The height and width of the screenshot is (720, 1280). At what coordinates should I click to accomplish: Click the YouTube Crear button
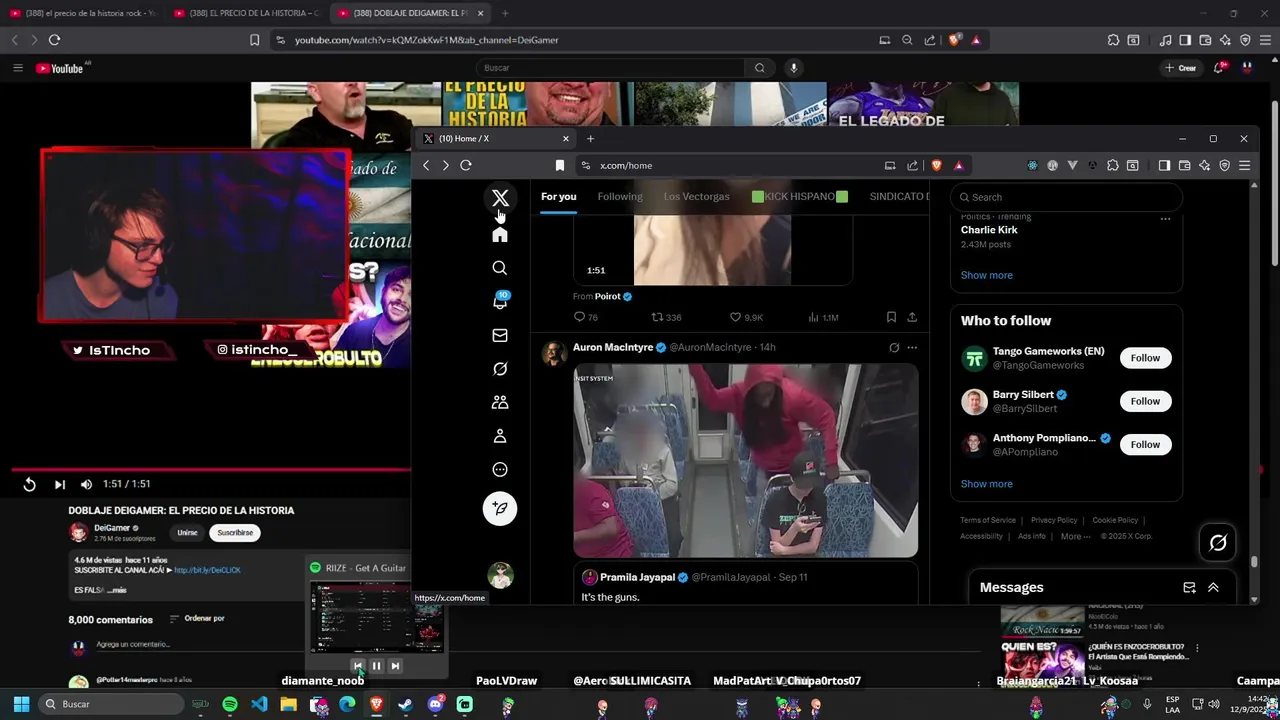(x=1181, y=68)
